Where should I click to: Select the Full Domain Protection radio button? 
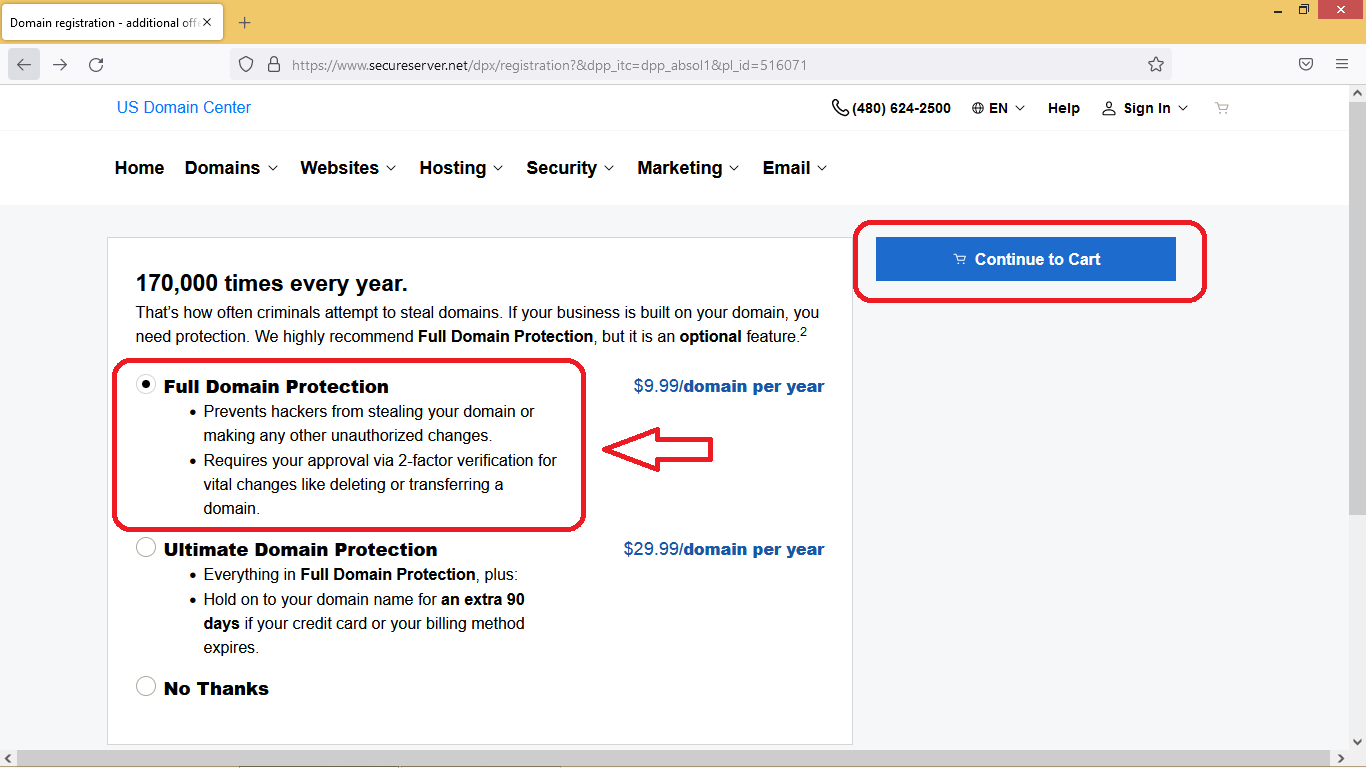click(146, 384)
